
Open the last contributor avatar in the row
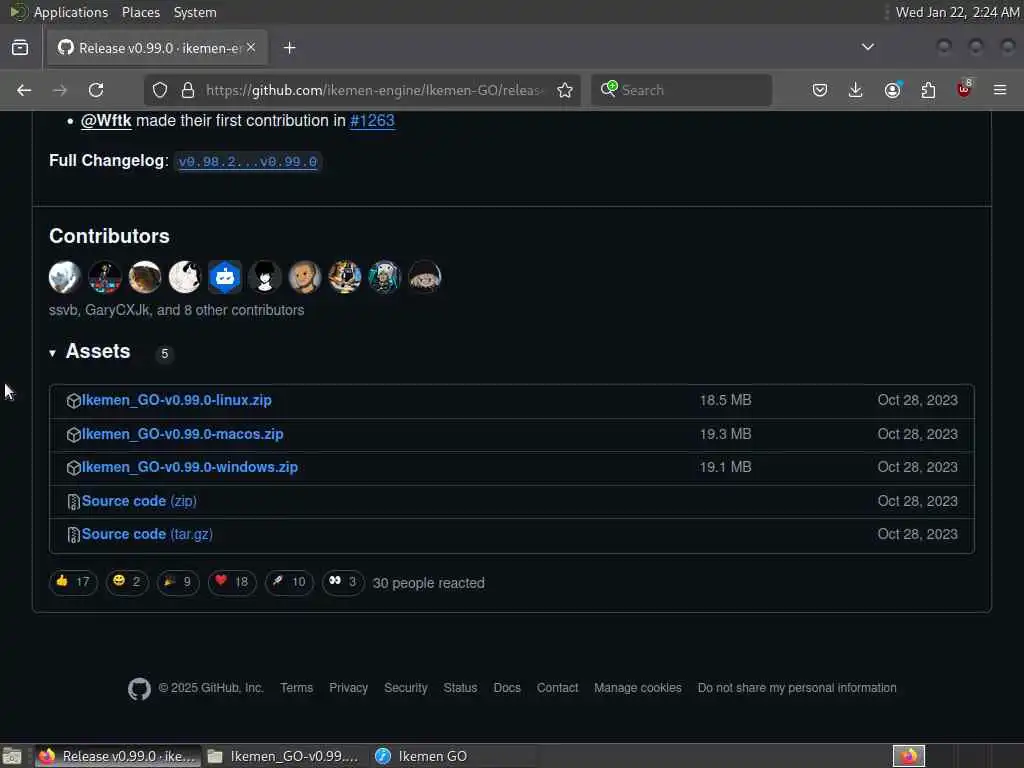click(424, 277)
